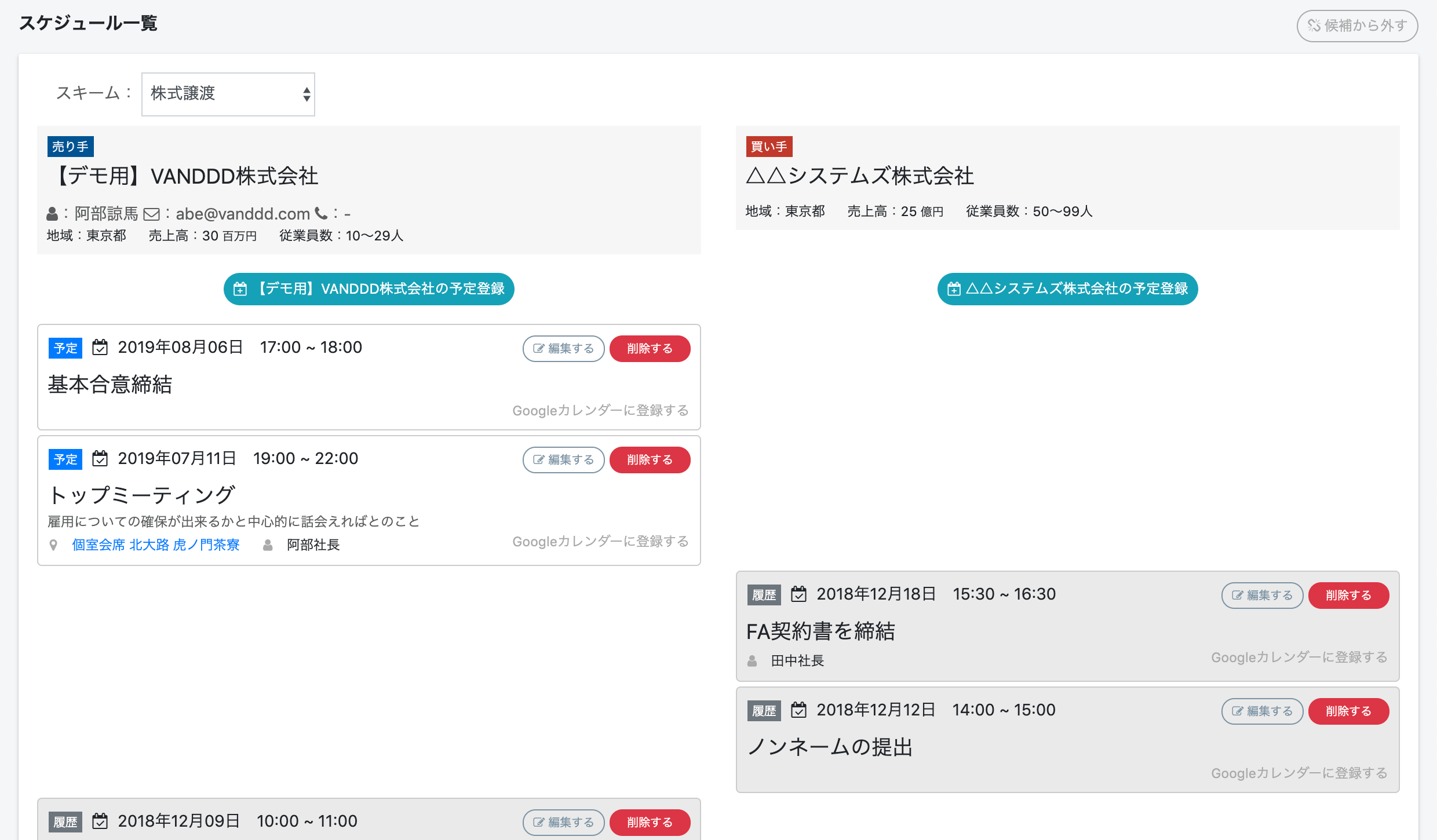
Task: Edit the 基本合意締結 schedule entry
Action: click(563, 349)
